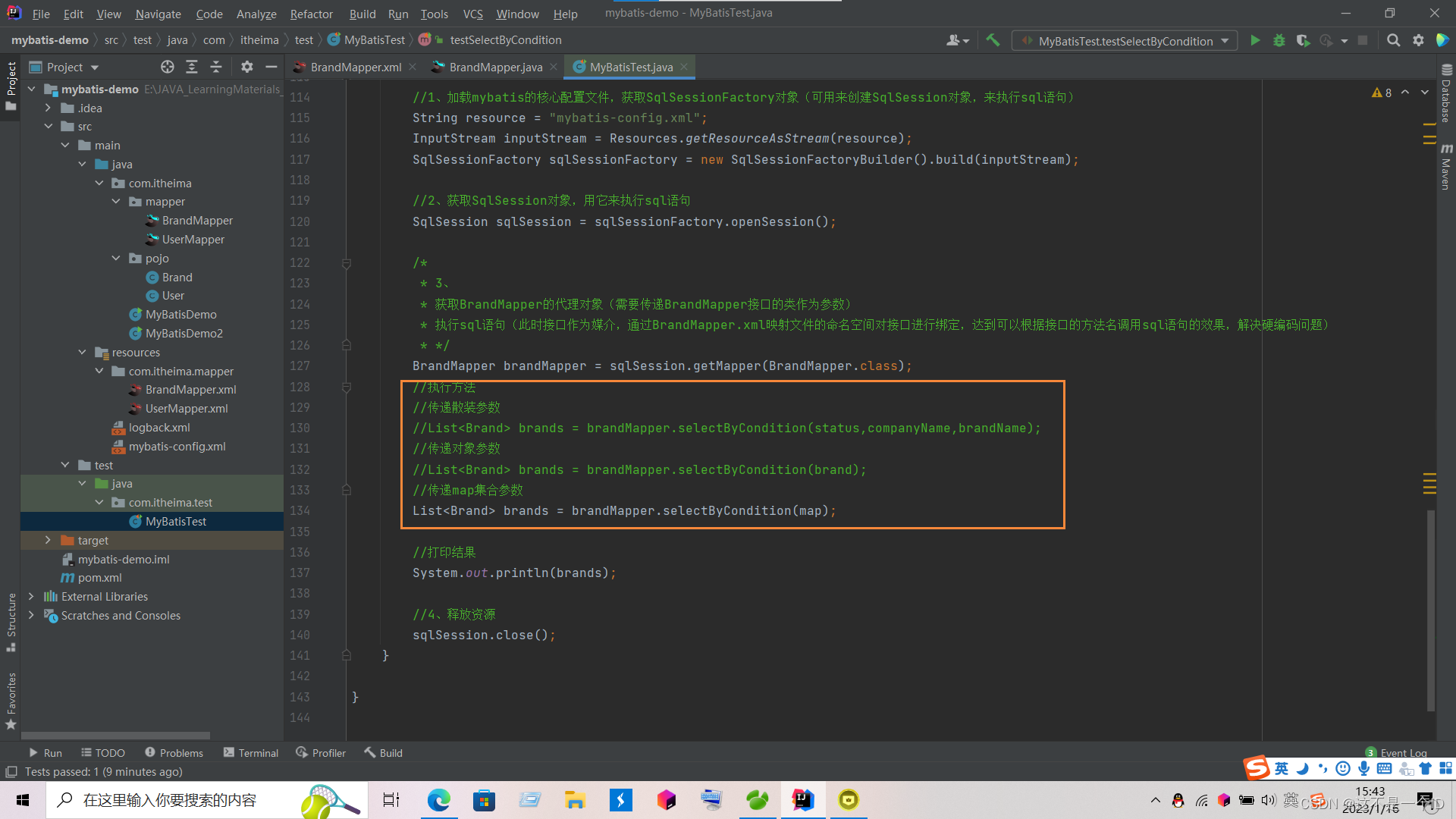Switch to BrandMapper.java tab
Screen dimensions: 1456x819
click(495, 67)
